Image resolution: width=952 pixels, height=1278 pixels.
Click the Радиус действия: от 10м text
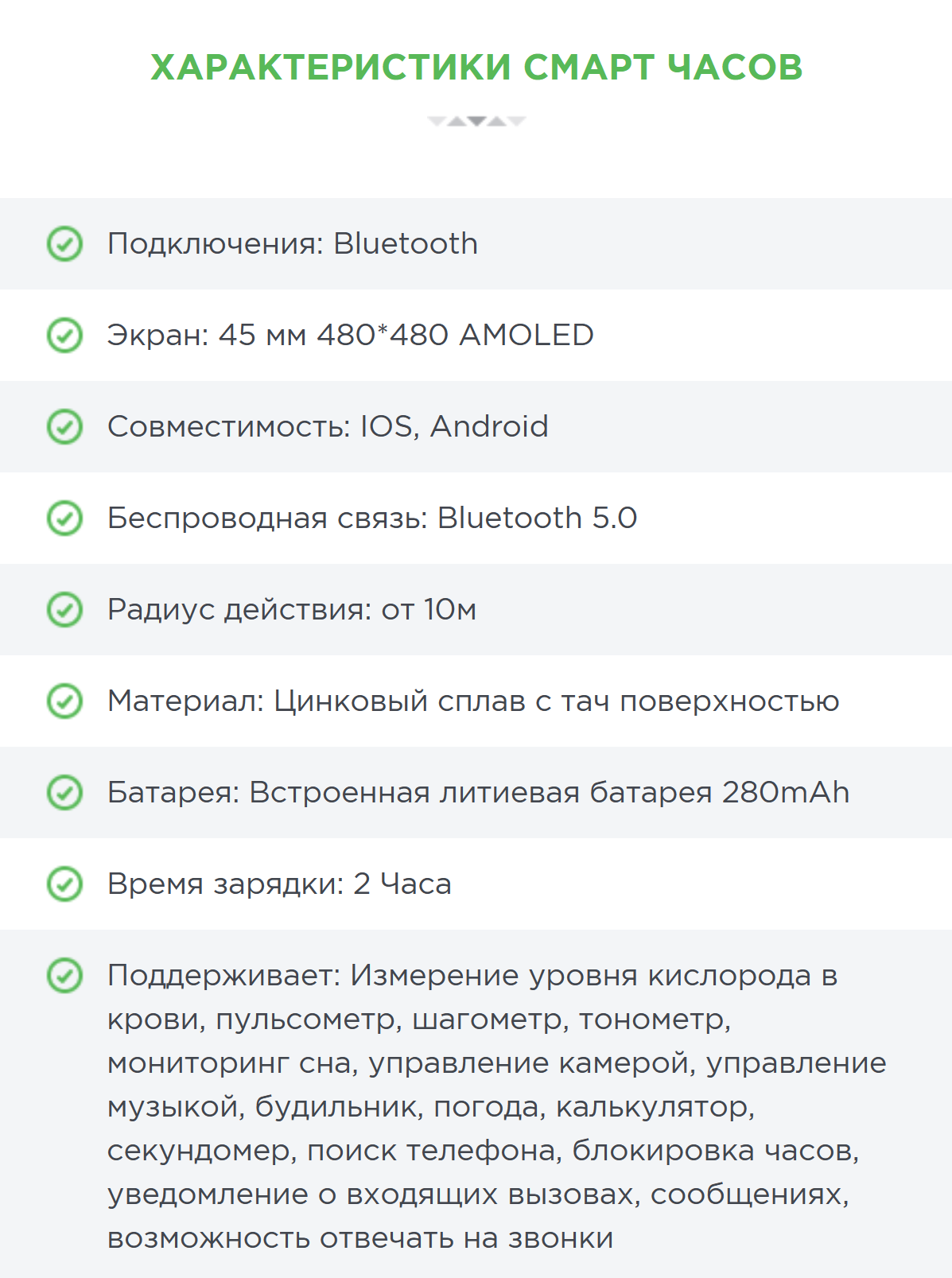point(292,610)
